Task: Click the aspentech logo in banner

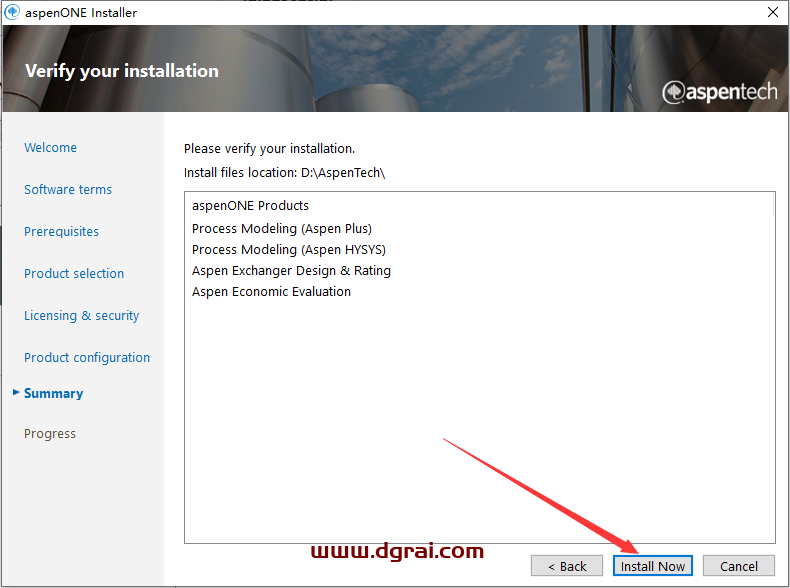Action: point(719,92)
